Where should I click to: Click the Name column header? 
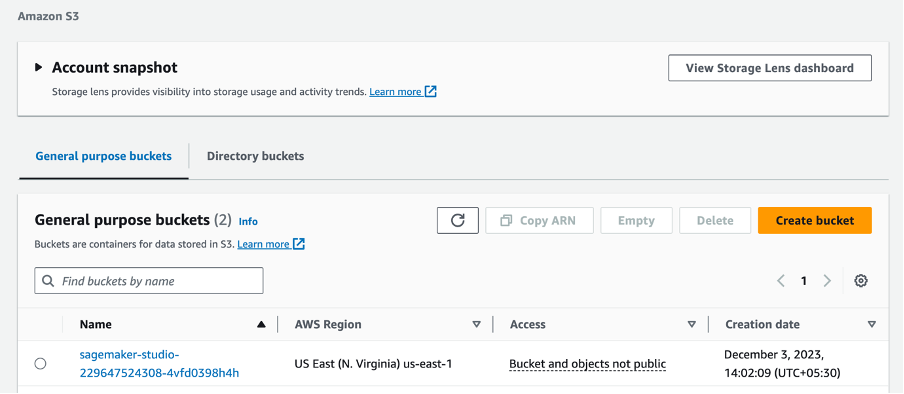96,324
